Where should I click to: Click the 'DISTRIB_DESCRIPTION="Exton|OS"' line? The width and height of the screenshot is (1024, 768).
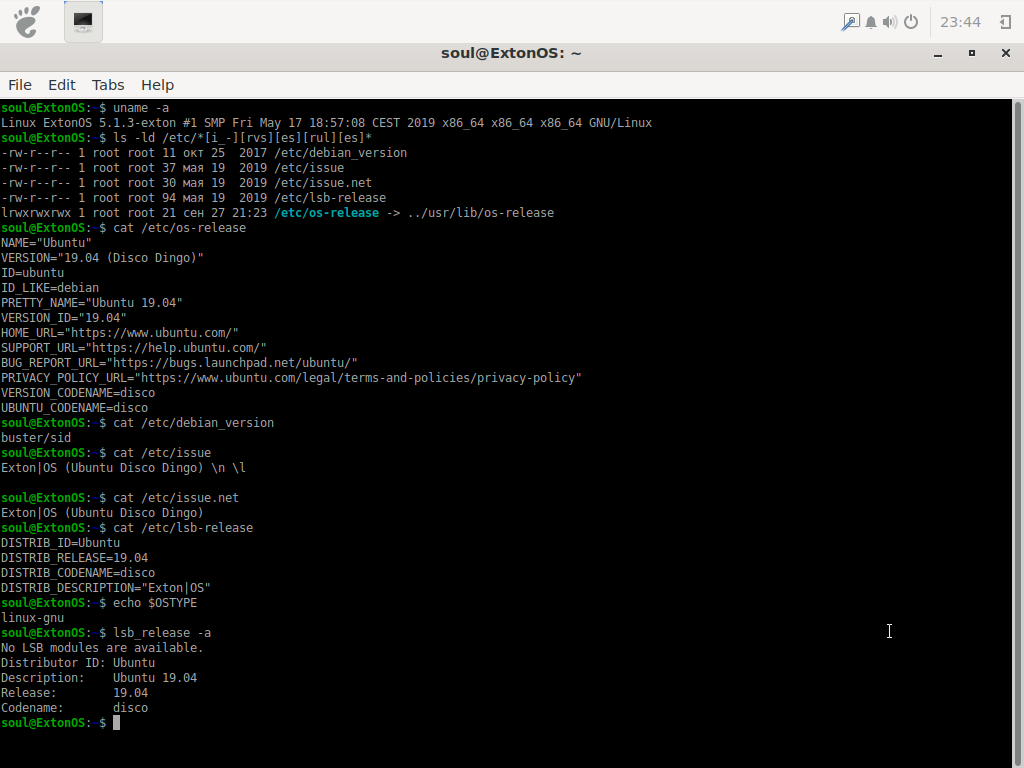coord(106,588)
